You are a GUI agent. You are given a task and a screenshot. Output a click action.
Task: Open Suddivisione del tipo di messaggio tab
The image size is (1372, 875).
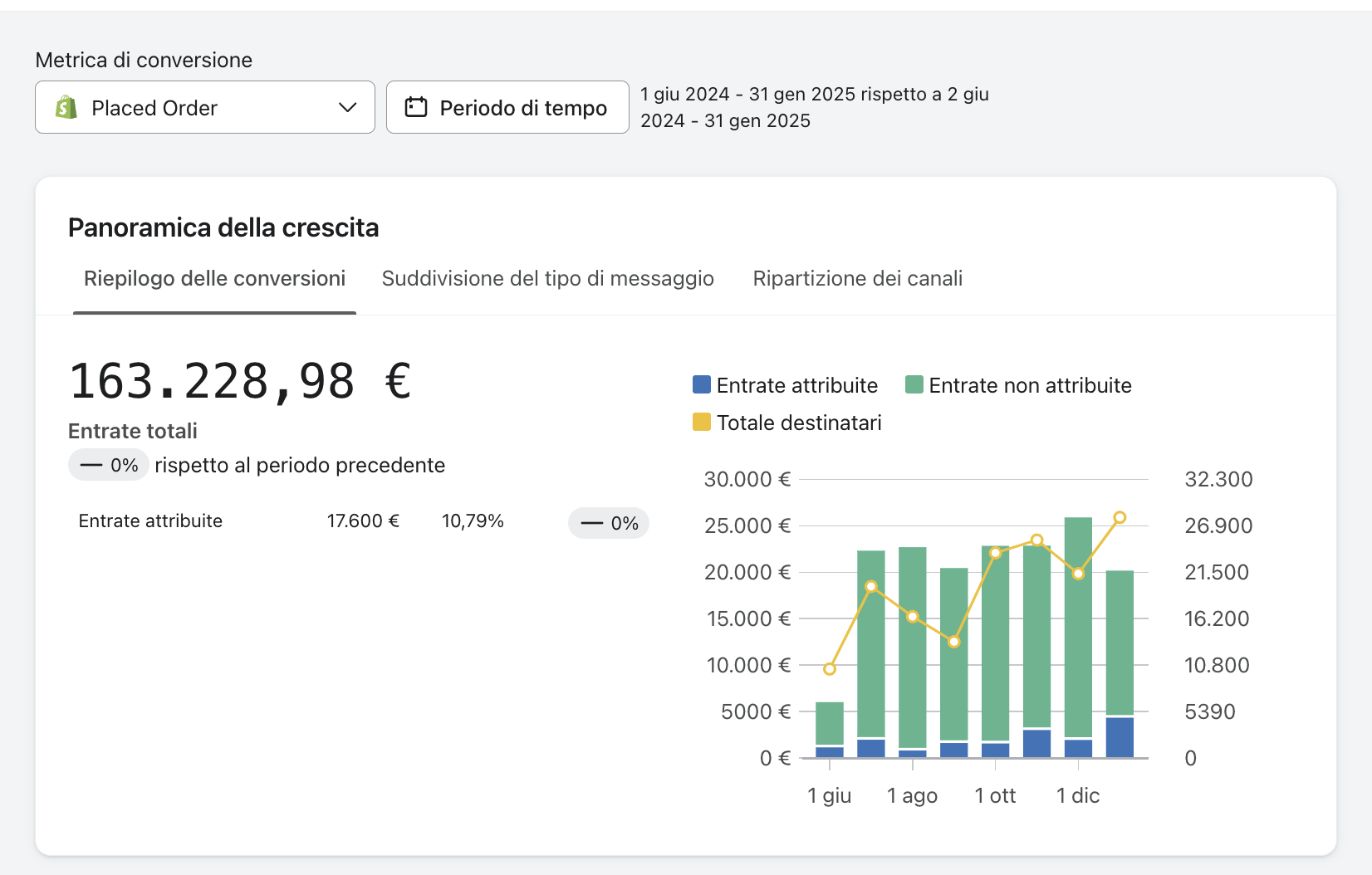pos(547,279)
